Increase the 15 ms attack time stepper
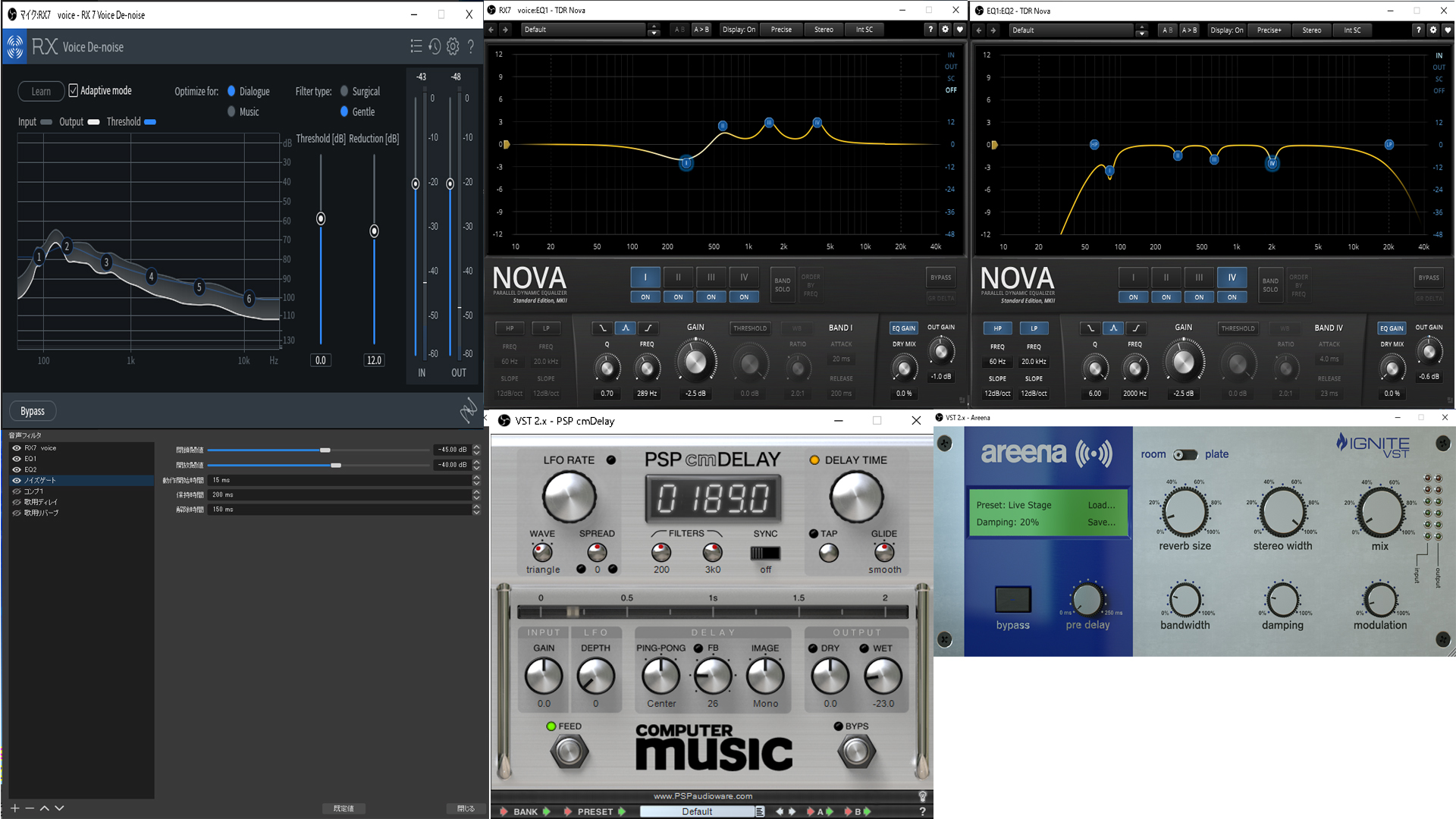1456x819 pixels. 476,477
